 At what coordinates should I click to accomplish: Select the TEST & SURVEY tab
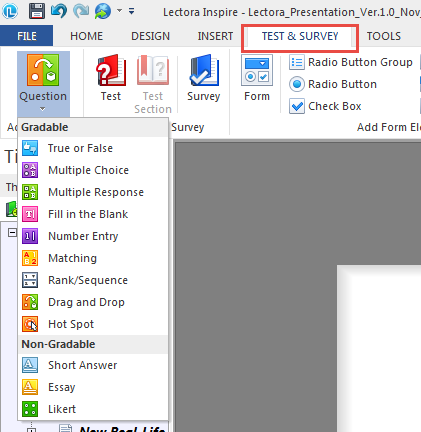tap(300, 36)
